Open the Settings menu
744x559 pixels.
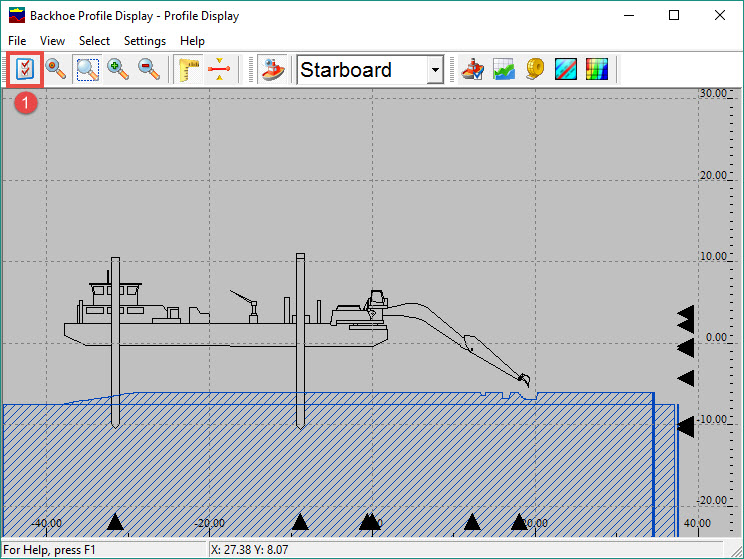(x=145, y=41)
